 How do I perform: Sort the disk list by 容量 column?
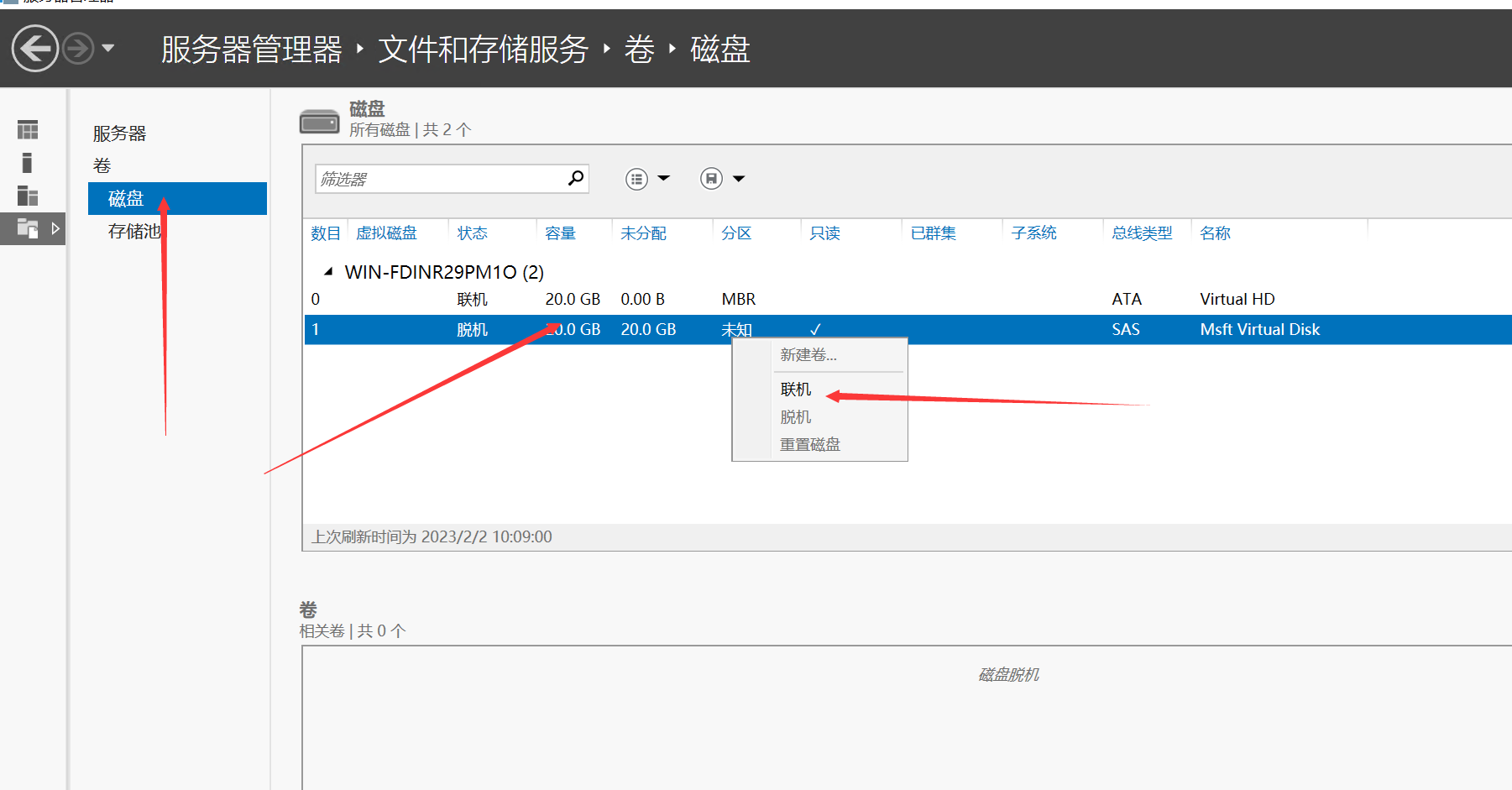(x=560, y=233)
